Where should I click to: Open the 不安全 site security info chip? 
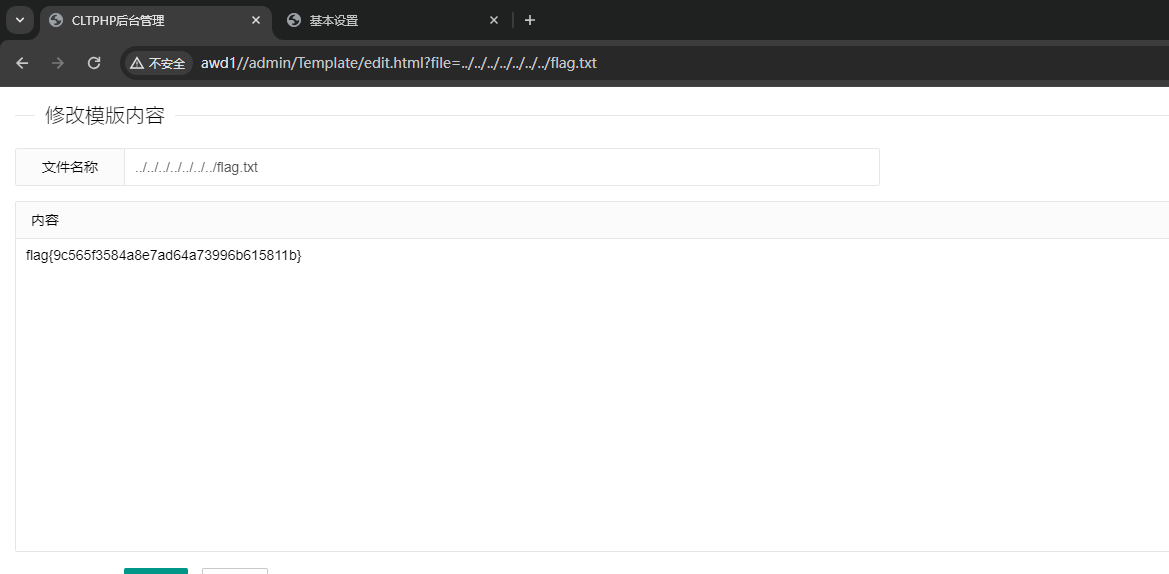[157, 63]
